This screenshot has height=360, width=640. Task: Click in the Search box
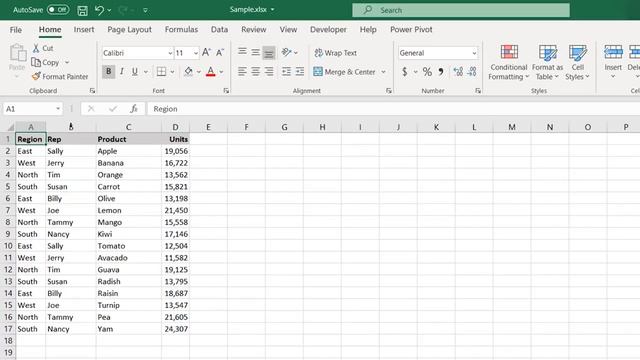pyautogui.click(x=461, y=10)
